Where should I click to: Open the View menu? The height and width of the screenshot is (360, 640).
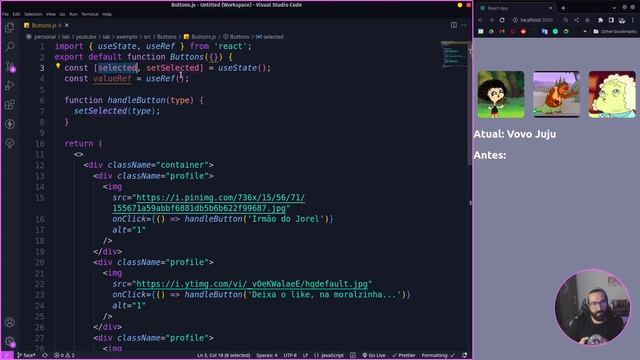click(51, 14)
